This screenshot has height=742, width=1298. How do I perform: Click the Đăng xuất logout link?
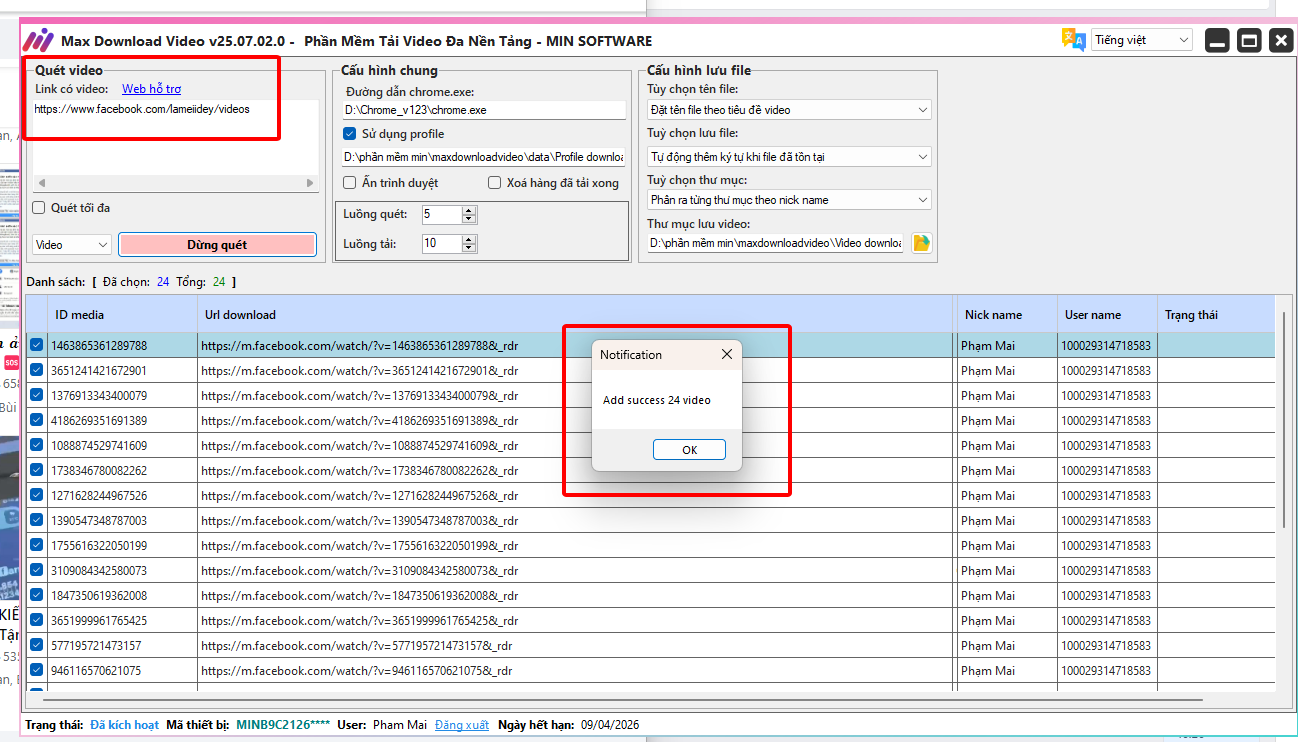[462, 725]
